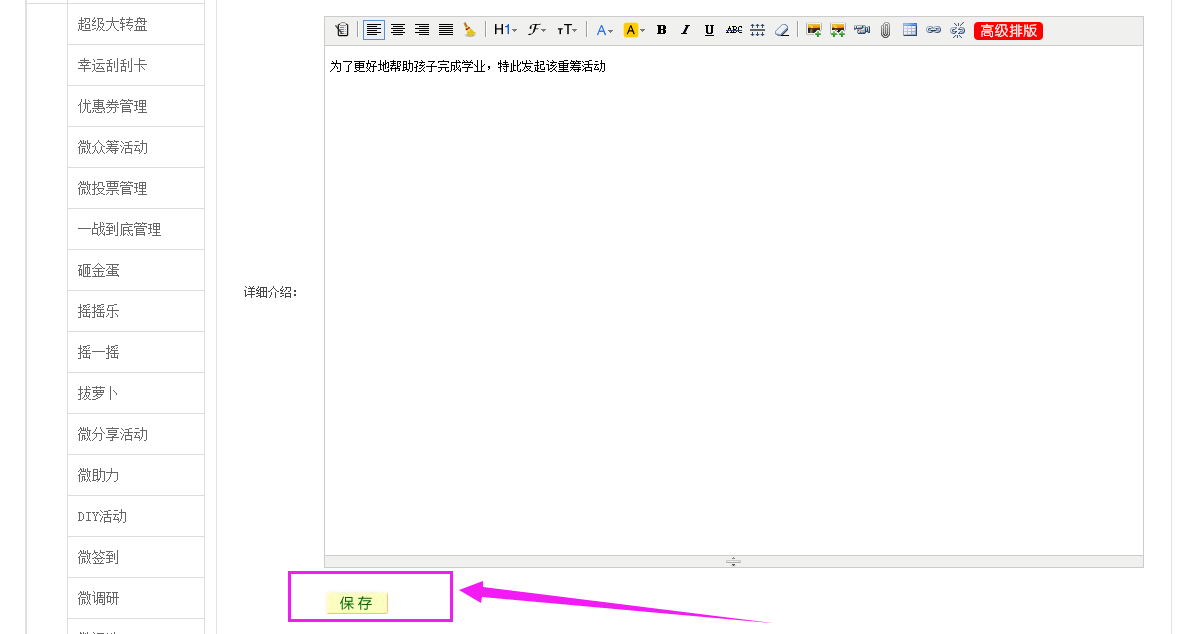Open 优惠券管理 in the sidebar
This screenshot has width=1201, height=634.
click(113, 106)
